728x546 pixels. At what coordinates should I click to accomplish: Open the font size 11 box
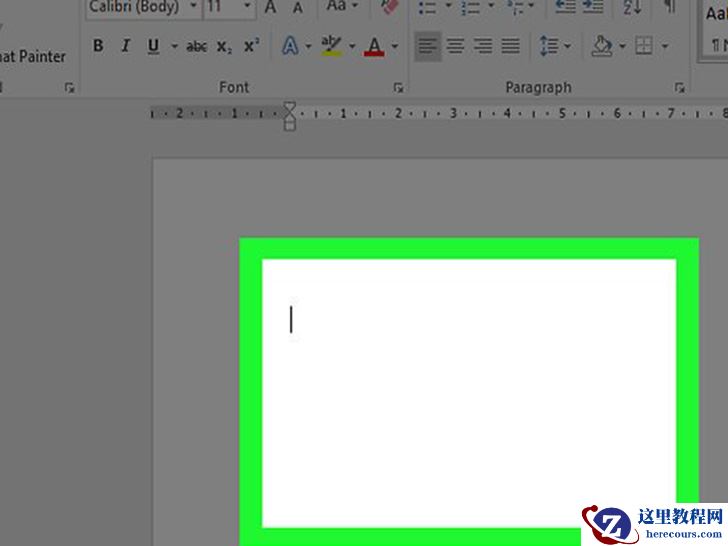[x=230, y=7]
